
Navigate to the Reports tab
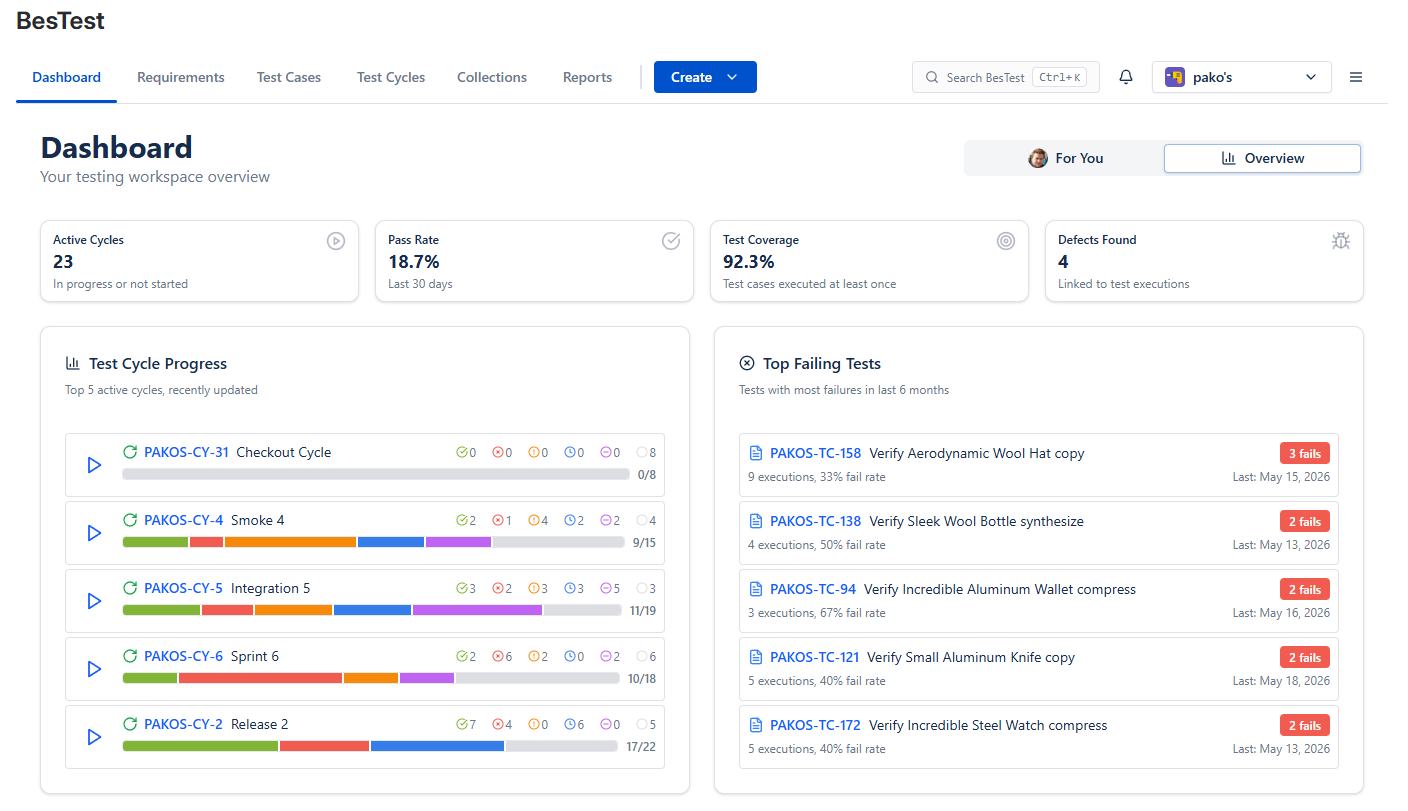click(587, 77)
